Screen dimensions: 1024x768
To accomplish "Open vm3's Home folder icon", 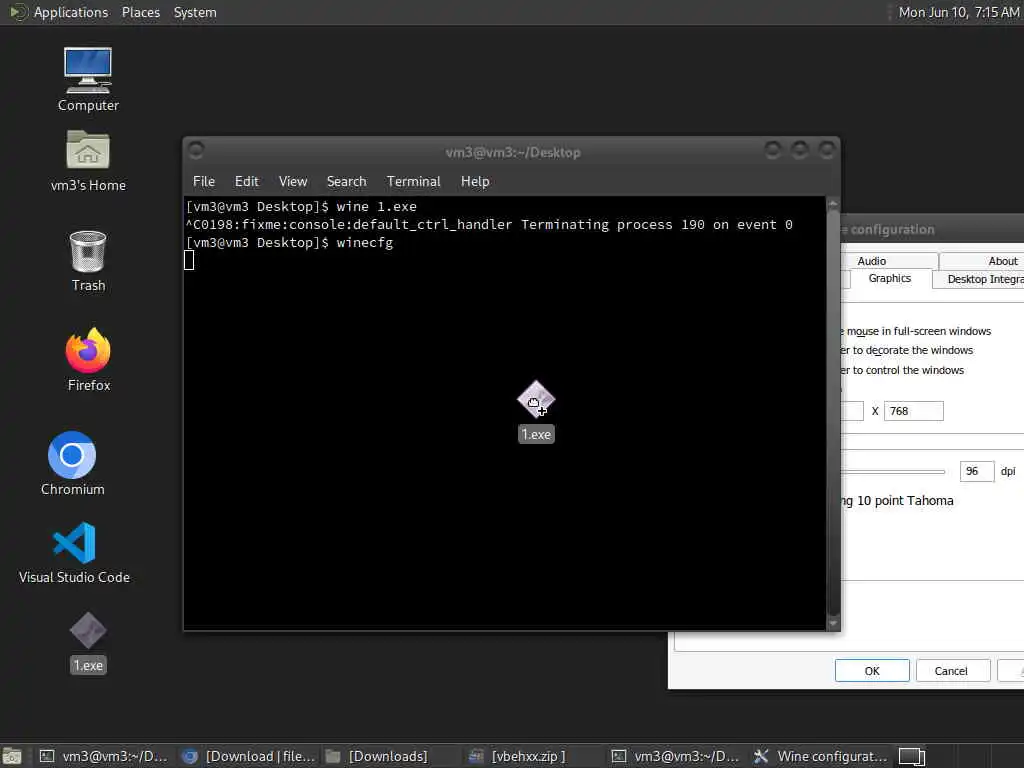I will 88,160.
